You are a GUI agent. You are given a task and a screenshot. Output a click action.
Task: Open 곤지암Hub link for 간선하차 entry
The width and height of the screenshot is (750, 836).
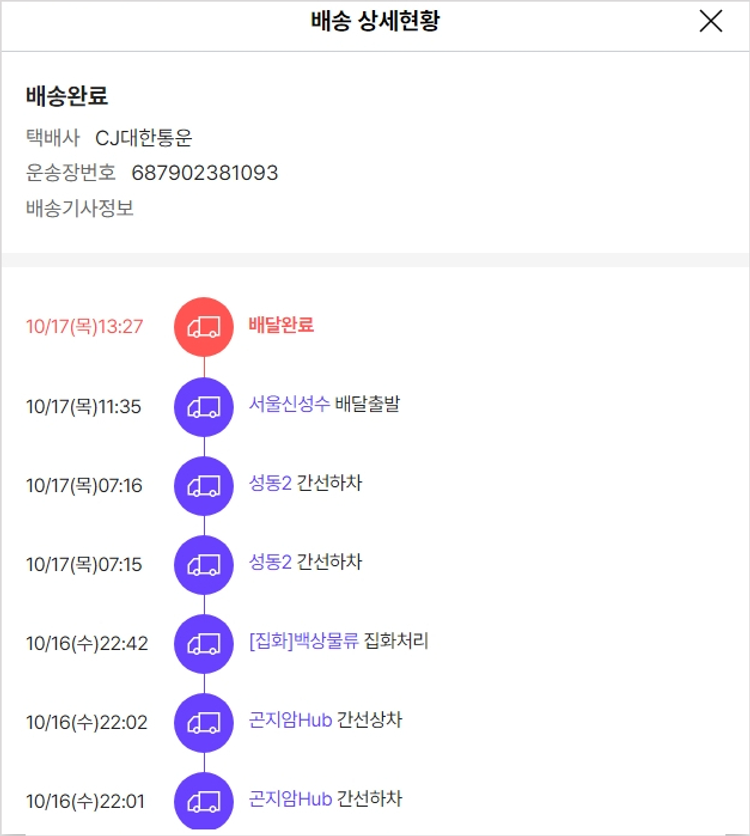point(290,799)
